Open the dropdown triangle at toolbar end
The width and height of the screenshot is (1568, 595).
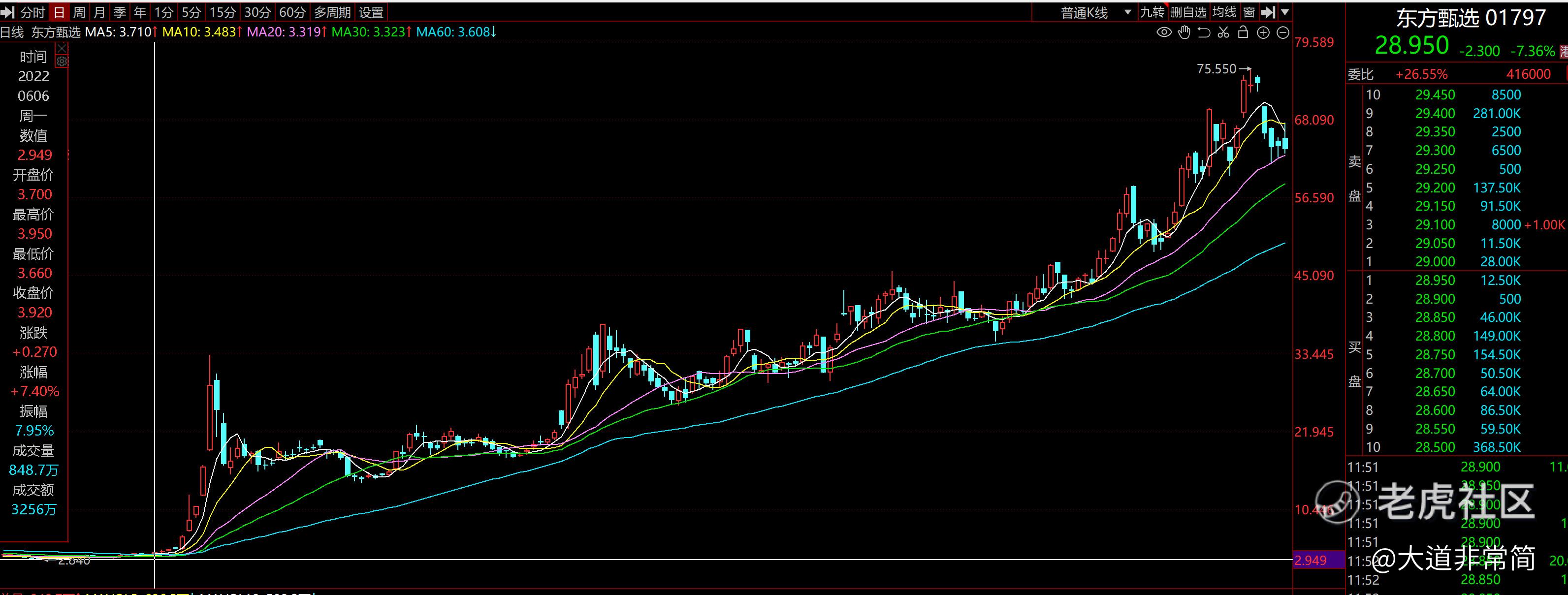[x=1284, y=12]
